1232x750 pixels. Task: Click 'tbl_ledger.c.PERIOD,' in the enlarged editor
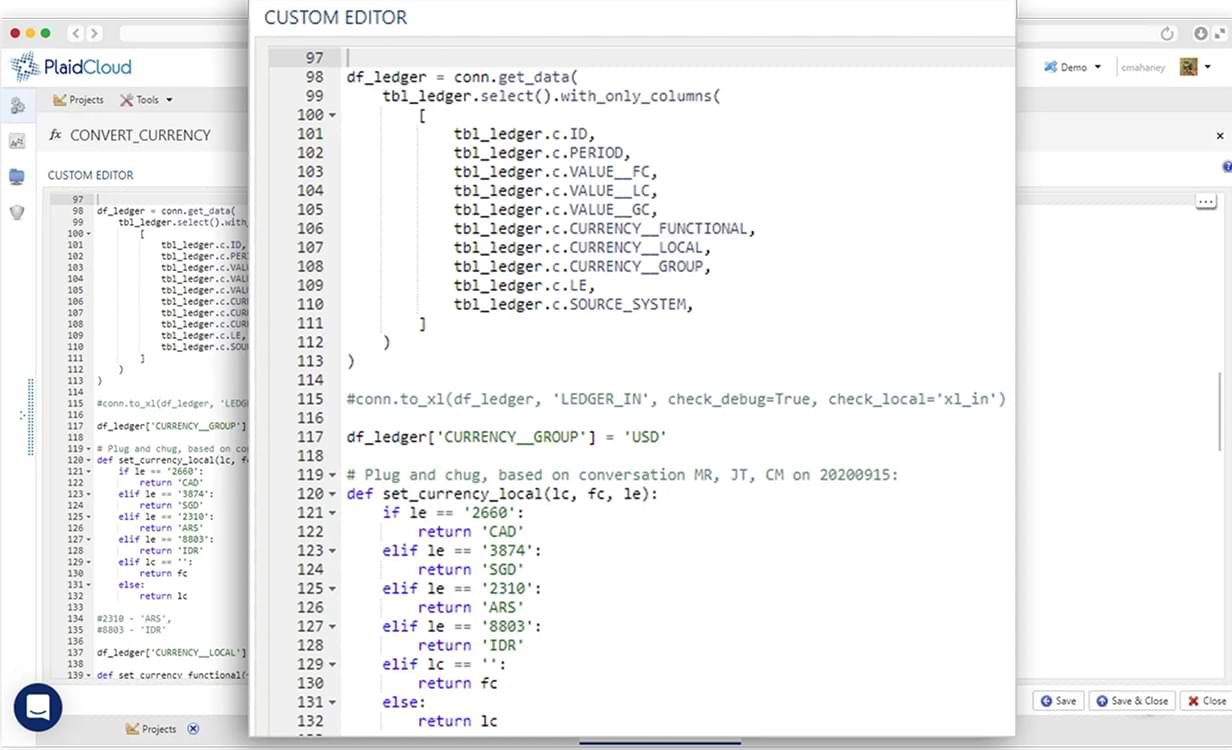click(542, 153)
